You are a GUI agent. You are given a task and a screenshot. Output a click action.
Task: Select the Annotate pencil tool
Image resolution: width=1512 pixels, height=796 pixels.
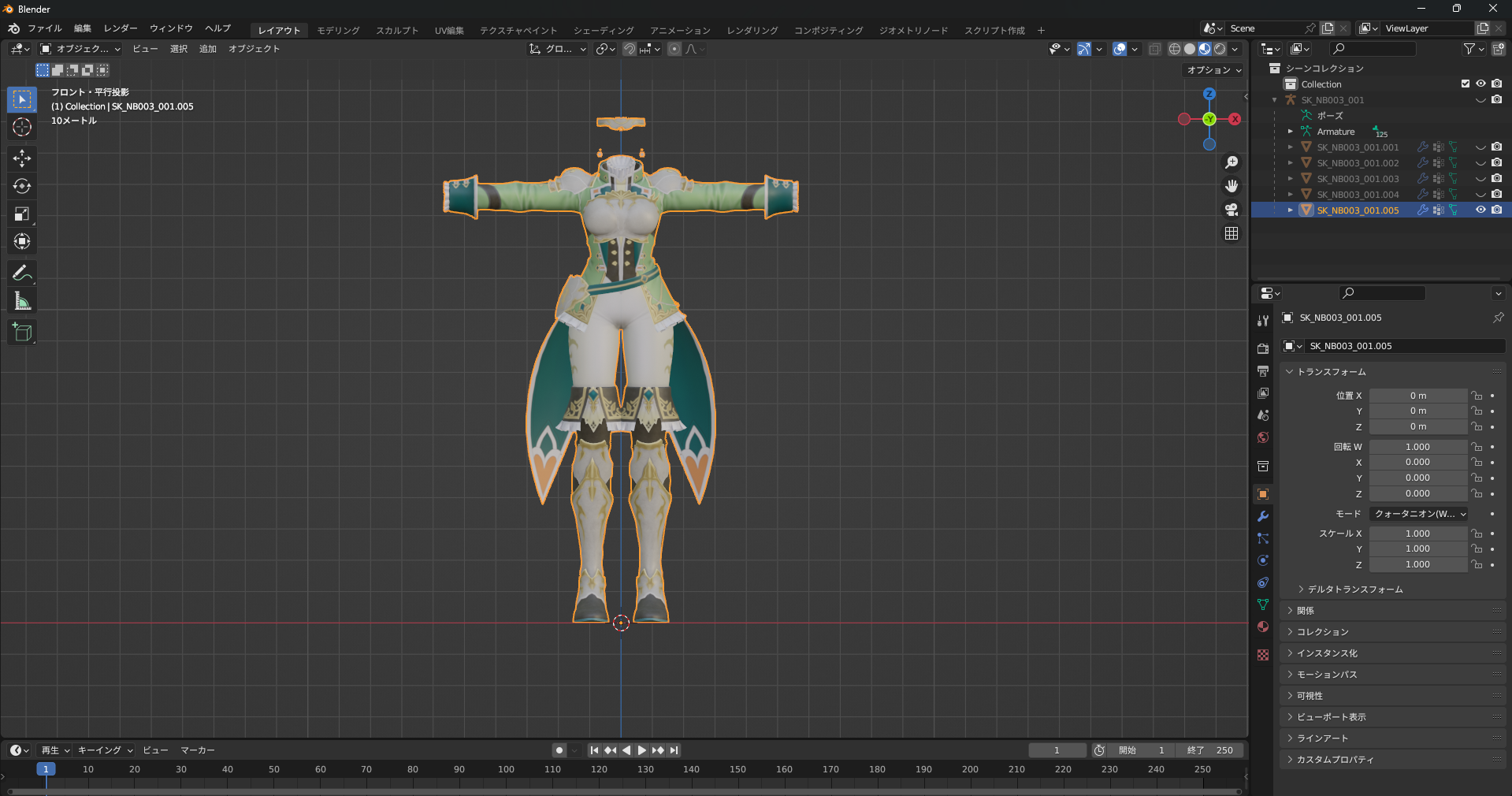(x=22, y=273)
